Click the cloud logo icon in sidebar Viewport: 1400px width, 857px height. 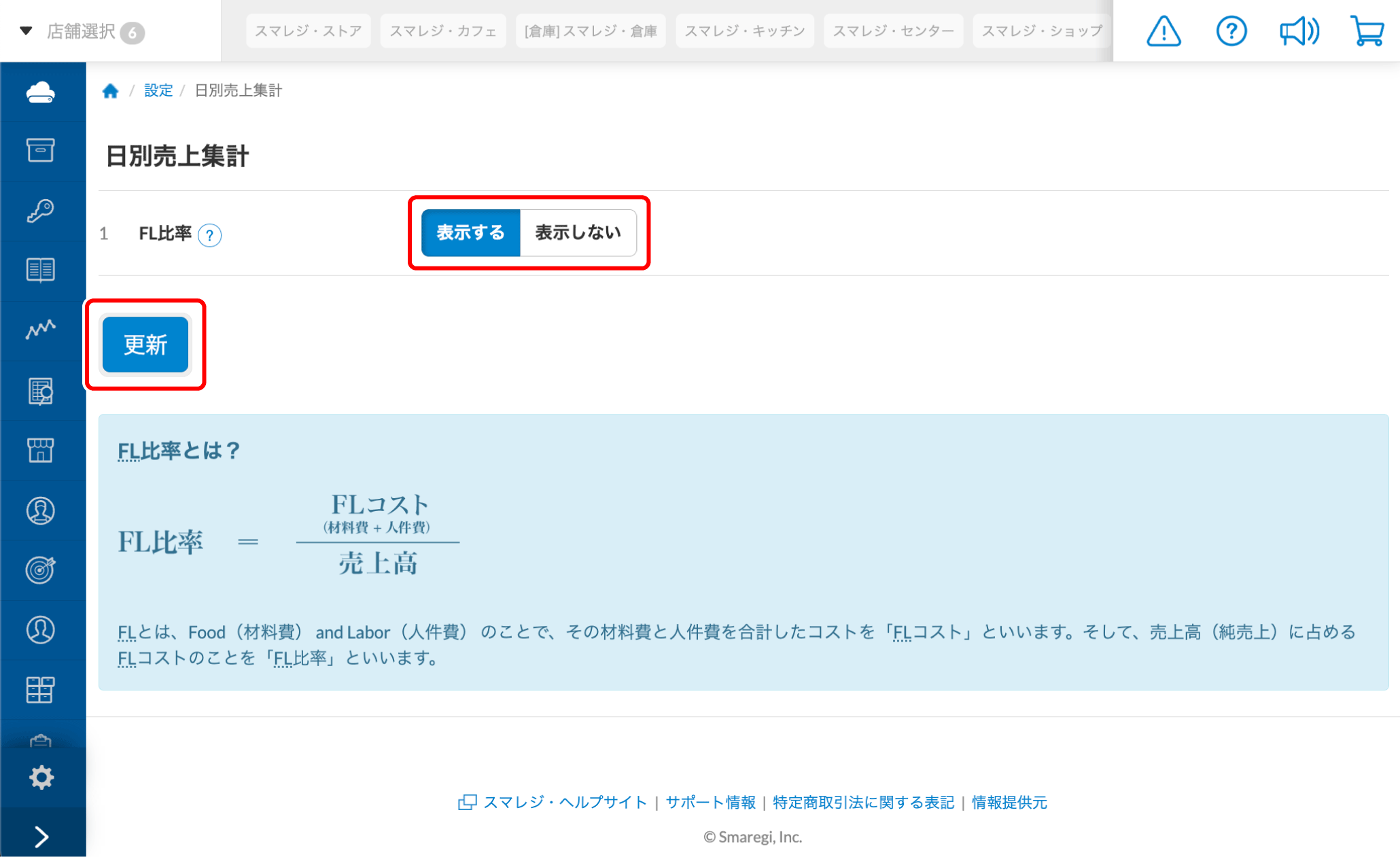pos(41,92)
